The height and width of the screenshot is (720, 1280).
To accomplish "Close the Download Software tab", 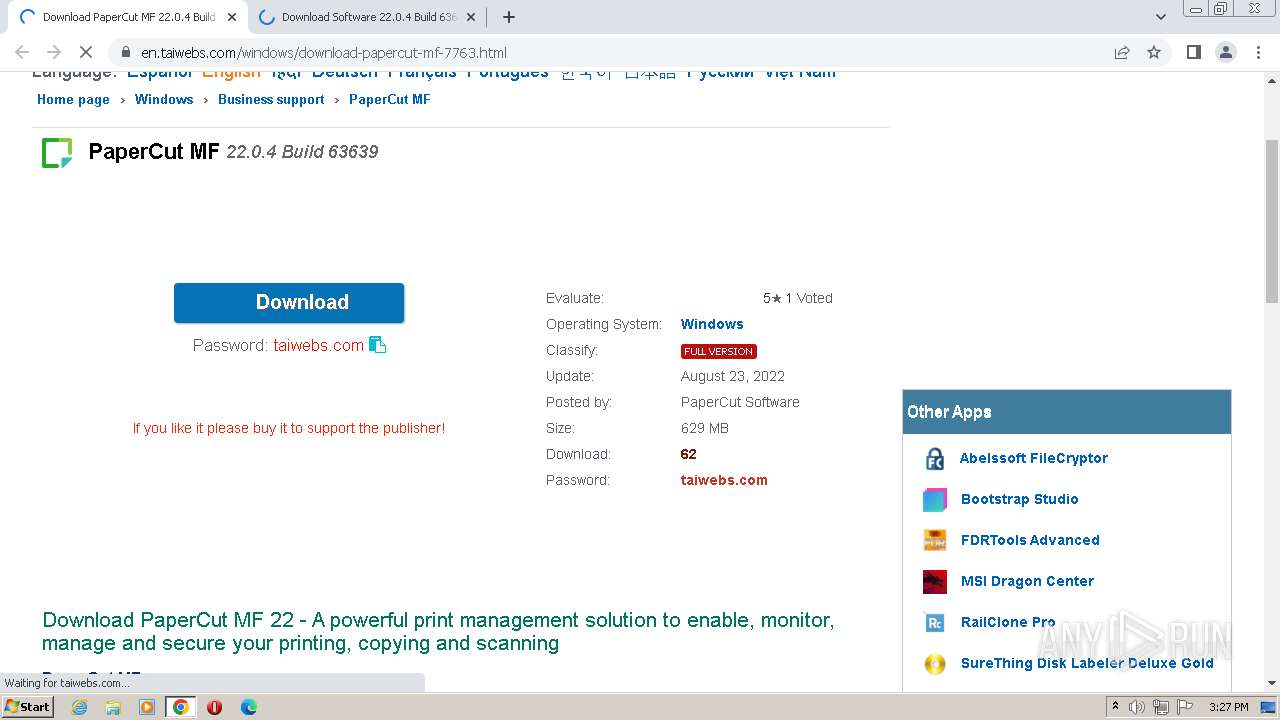I will pyautogui.click(x=471, y=17).
